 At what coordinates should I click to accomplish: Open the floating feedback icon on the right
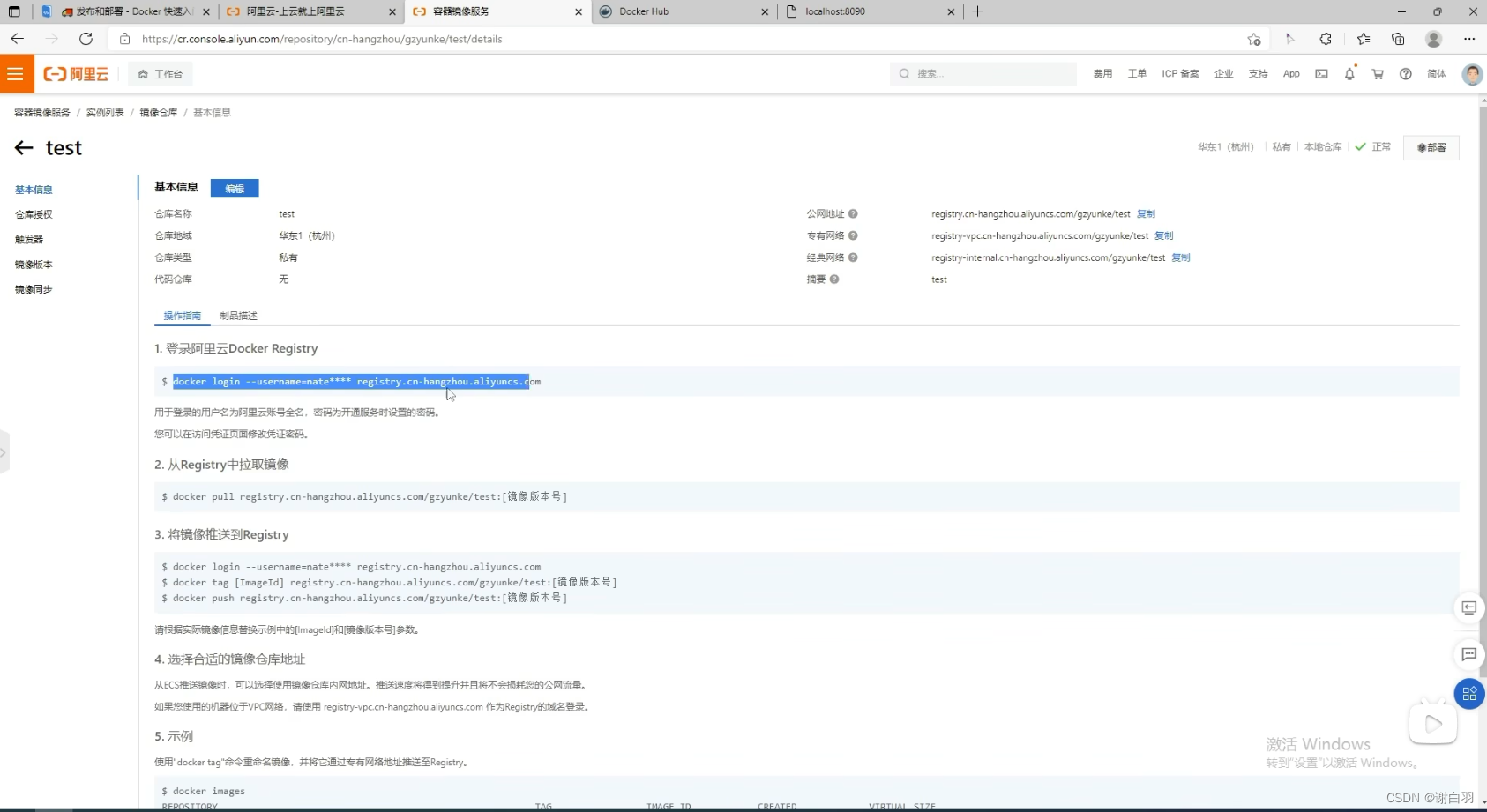(x=1468, y=607)
